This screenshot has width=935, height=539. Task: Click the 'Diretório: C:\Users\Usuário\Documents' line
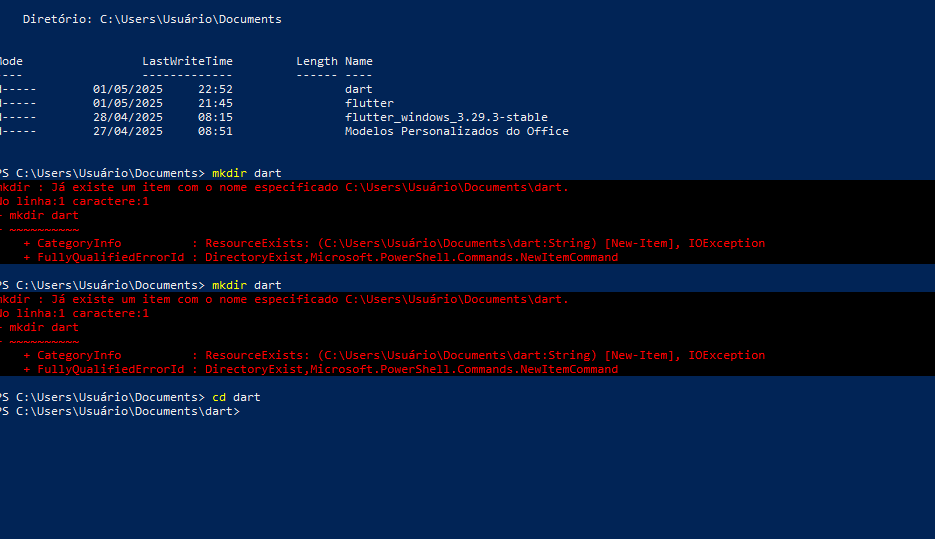pos(152,19)
